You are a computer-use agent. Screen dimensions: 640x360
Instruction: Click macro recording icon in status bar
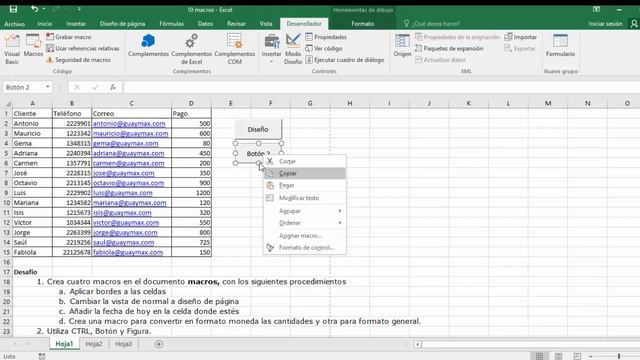42,356
